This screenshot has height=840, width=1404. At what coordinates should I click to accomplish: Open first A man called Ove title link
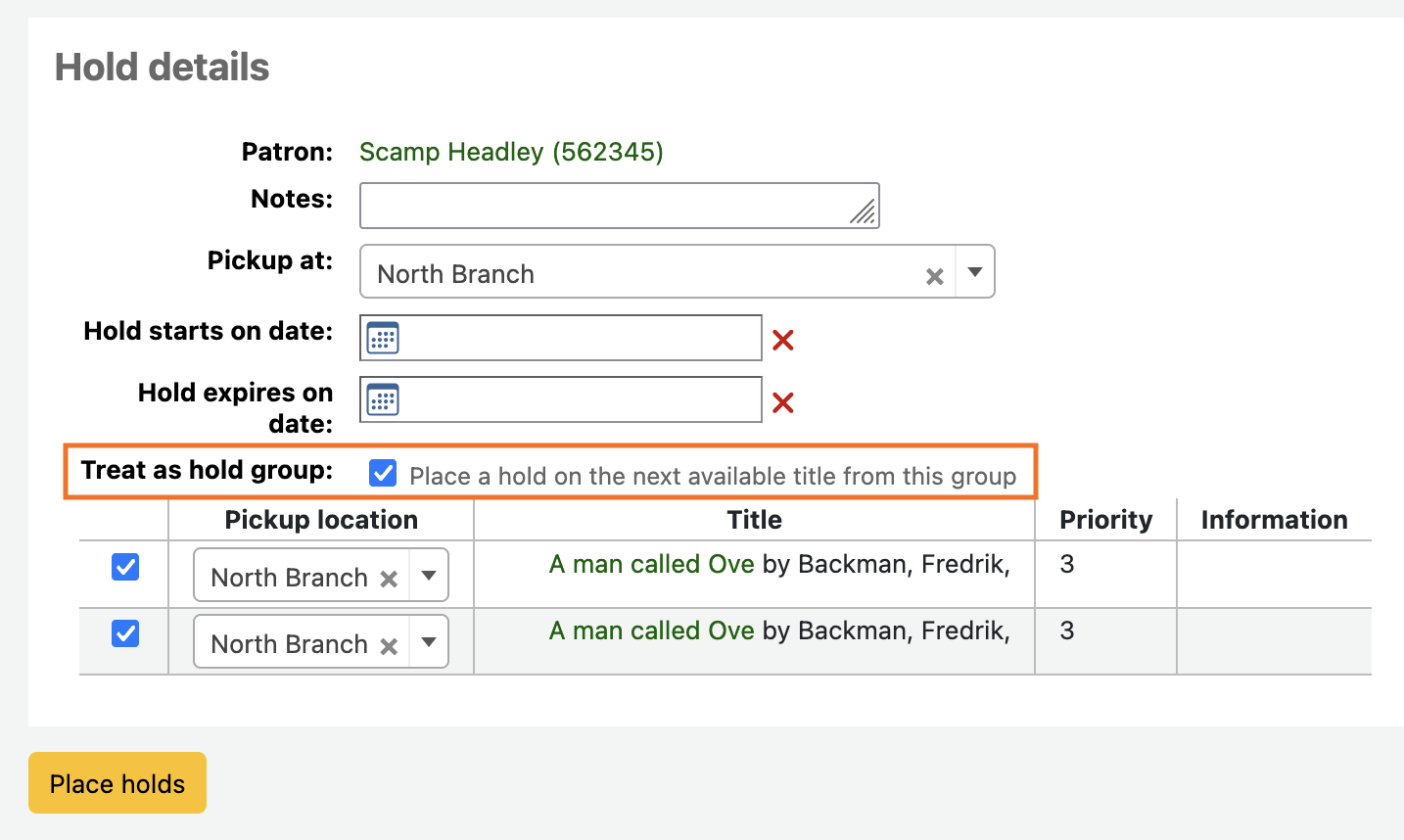click(651, 564)
